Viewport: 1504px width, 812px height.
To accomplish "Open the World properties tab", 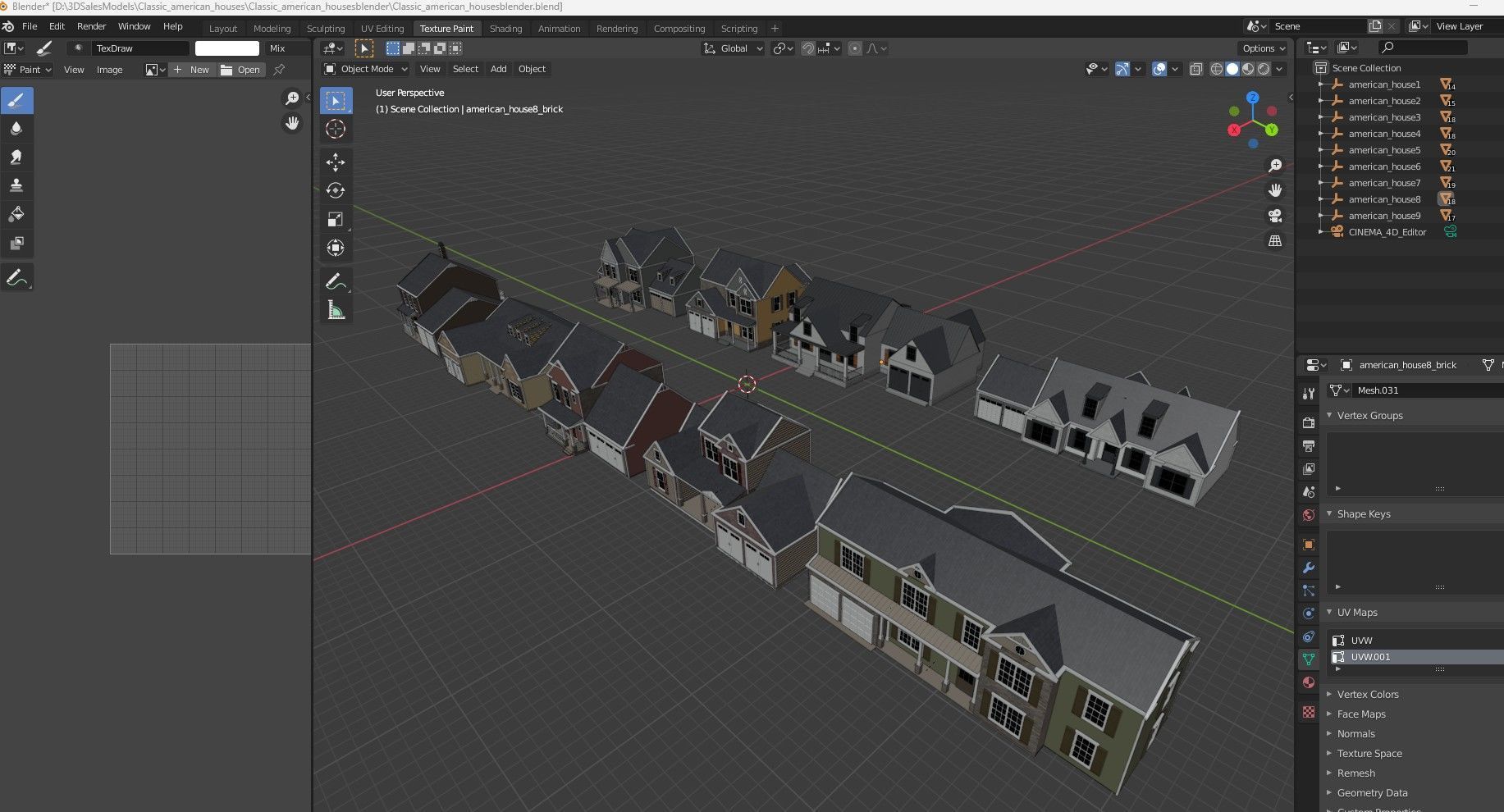I will point(1309,515).
